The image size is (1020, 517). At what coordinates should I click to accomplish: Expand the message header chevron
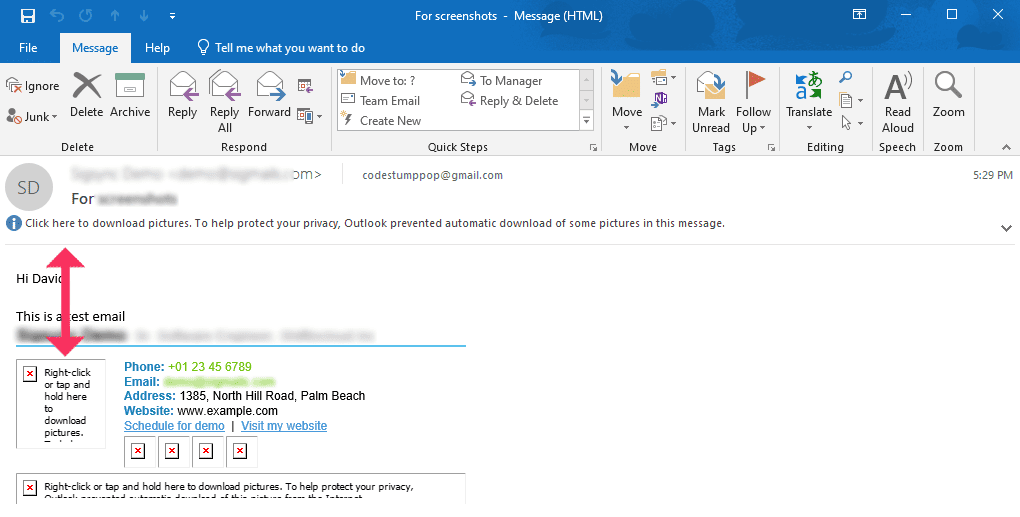[1005, 228]
